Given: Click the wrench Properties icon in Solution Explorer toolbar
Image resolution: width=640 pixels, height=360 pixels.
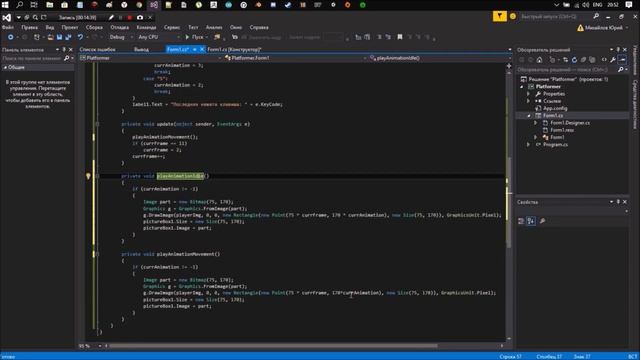Looking at the screenshot, I should pyautogui.click(x=613, y=60).
